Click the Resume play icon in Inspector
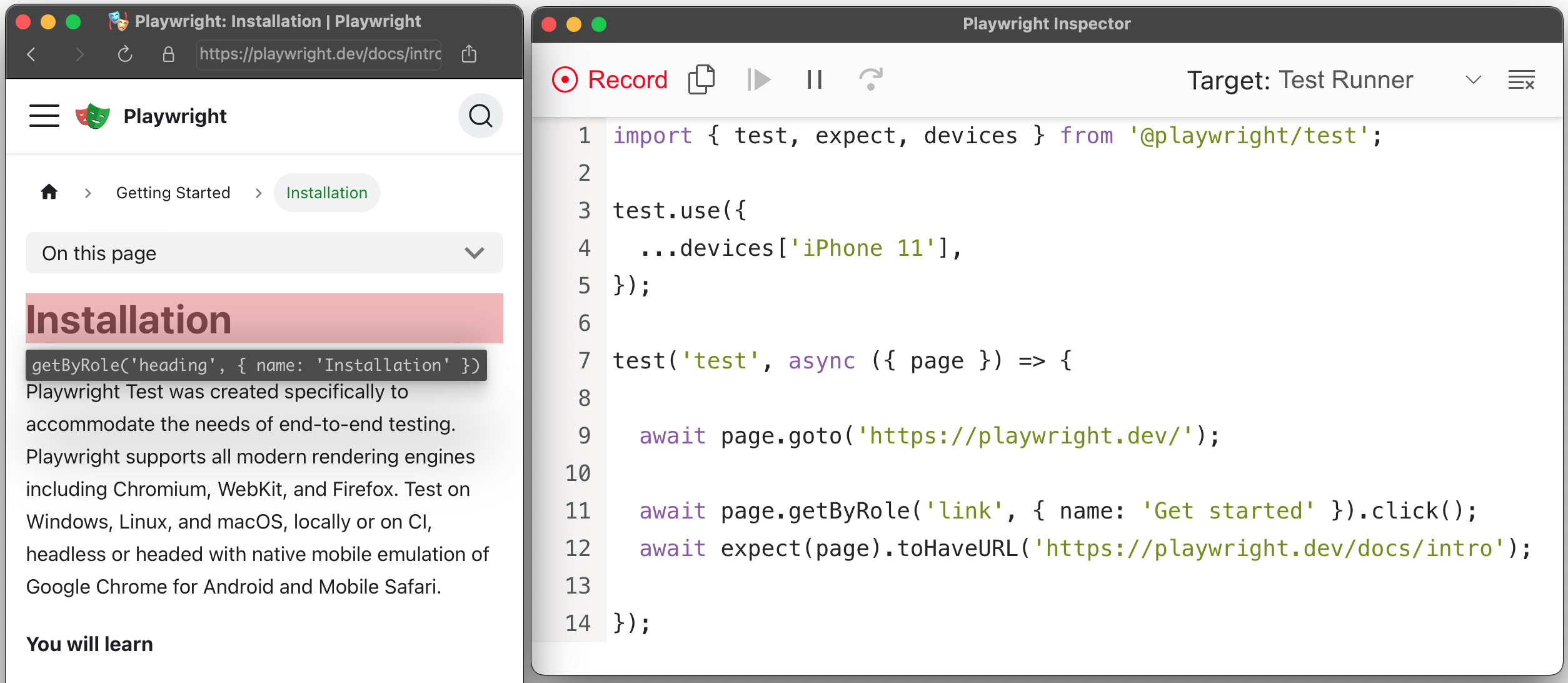The image size is (1568, 683). [758, 80]
